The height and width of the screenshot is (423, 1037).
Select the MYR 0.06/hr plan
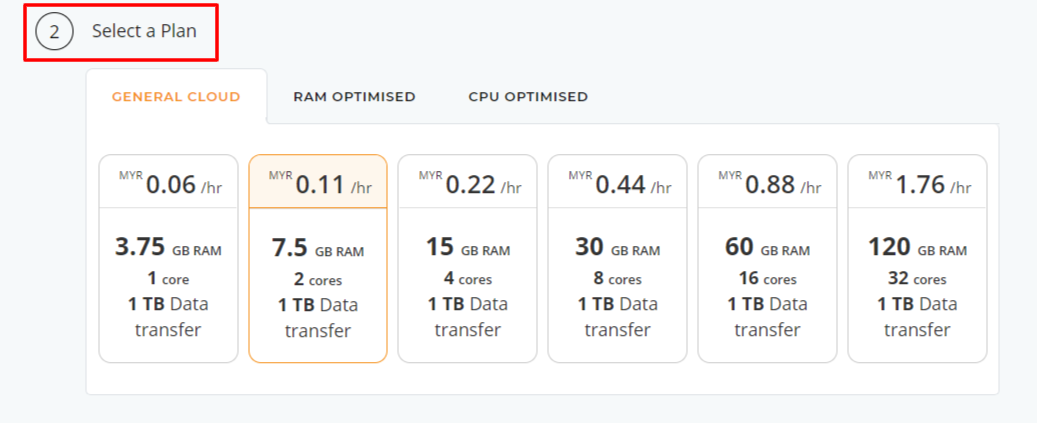pyautogui.click(x=168, y=184)
